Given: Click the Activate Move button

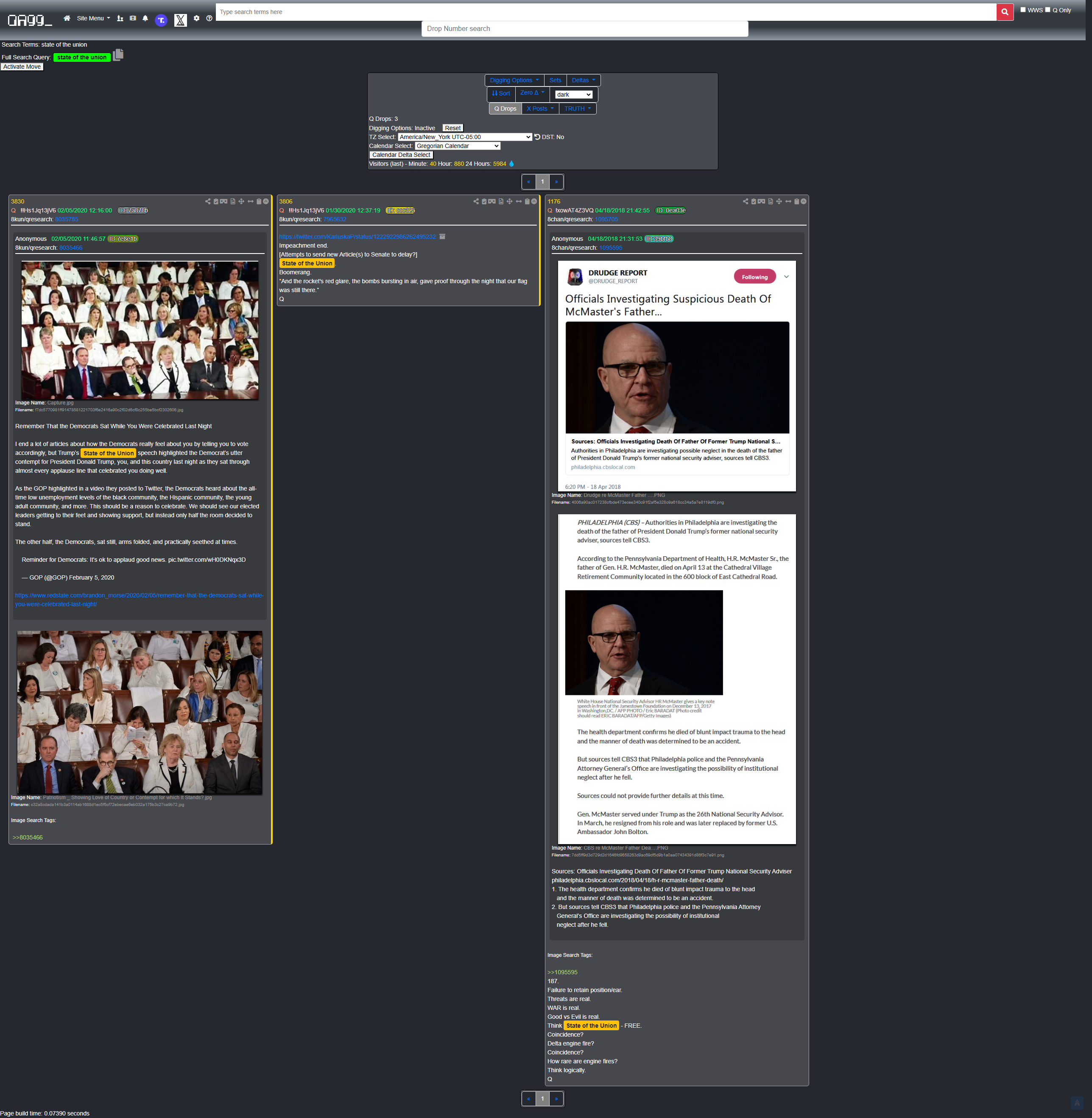Looking at the screenshot, I should click(22, 67).
